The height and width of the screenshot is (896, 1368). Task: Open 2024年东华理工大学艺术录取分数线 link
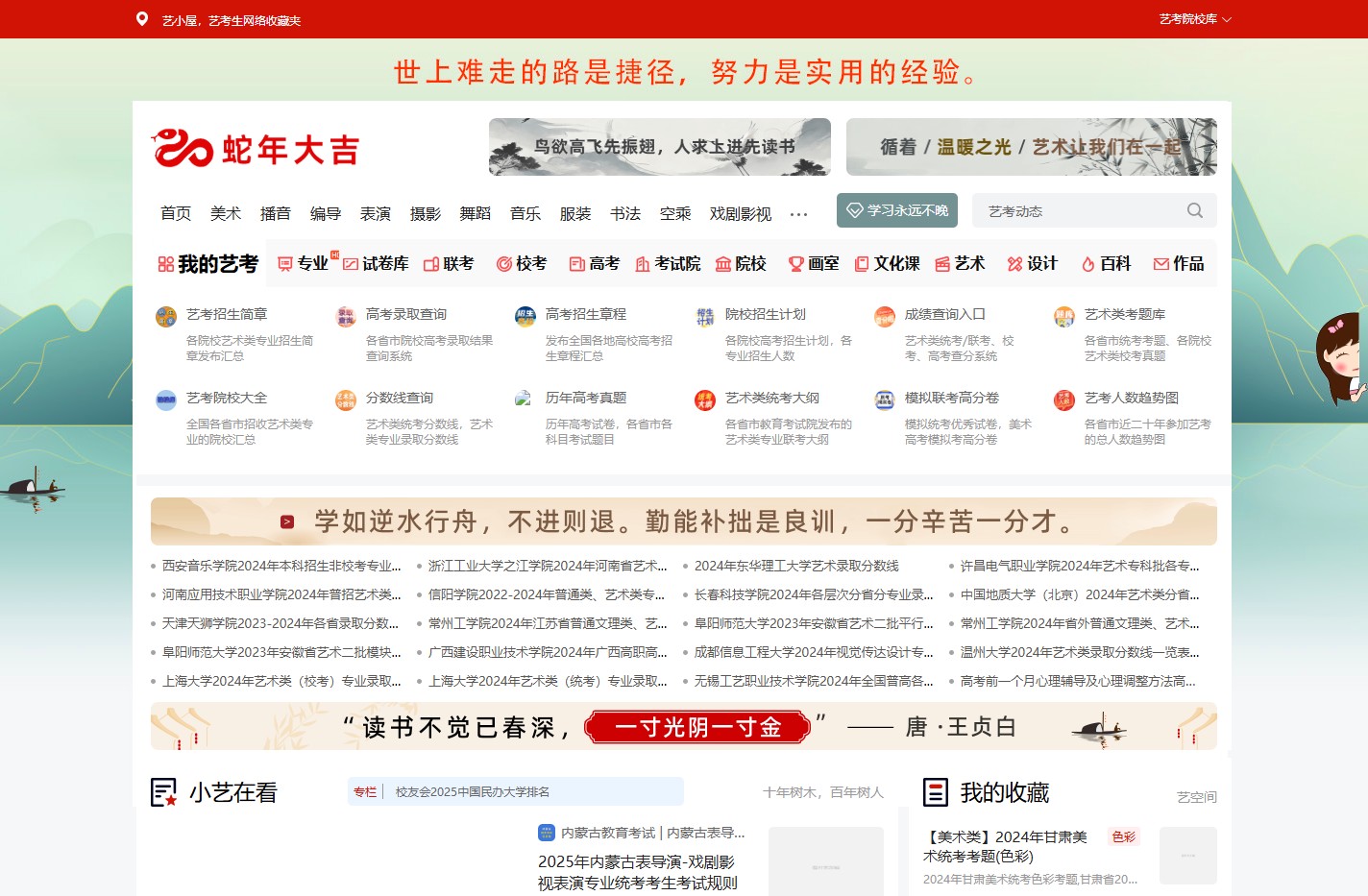(x=796, y=566)
